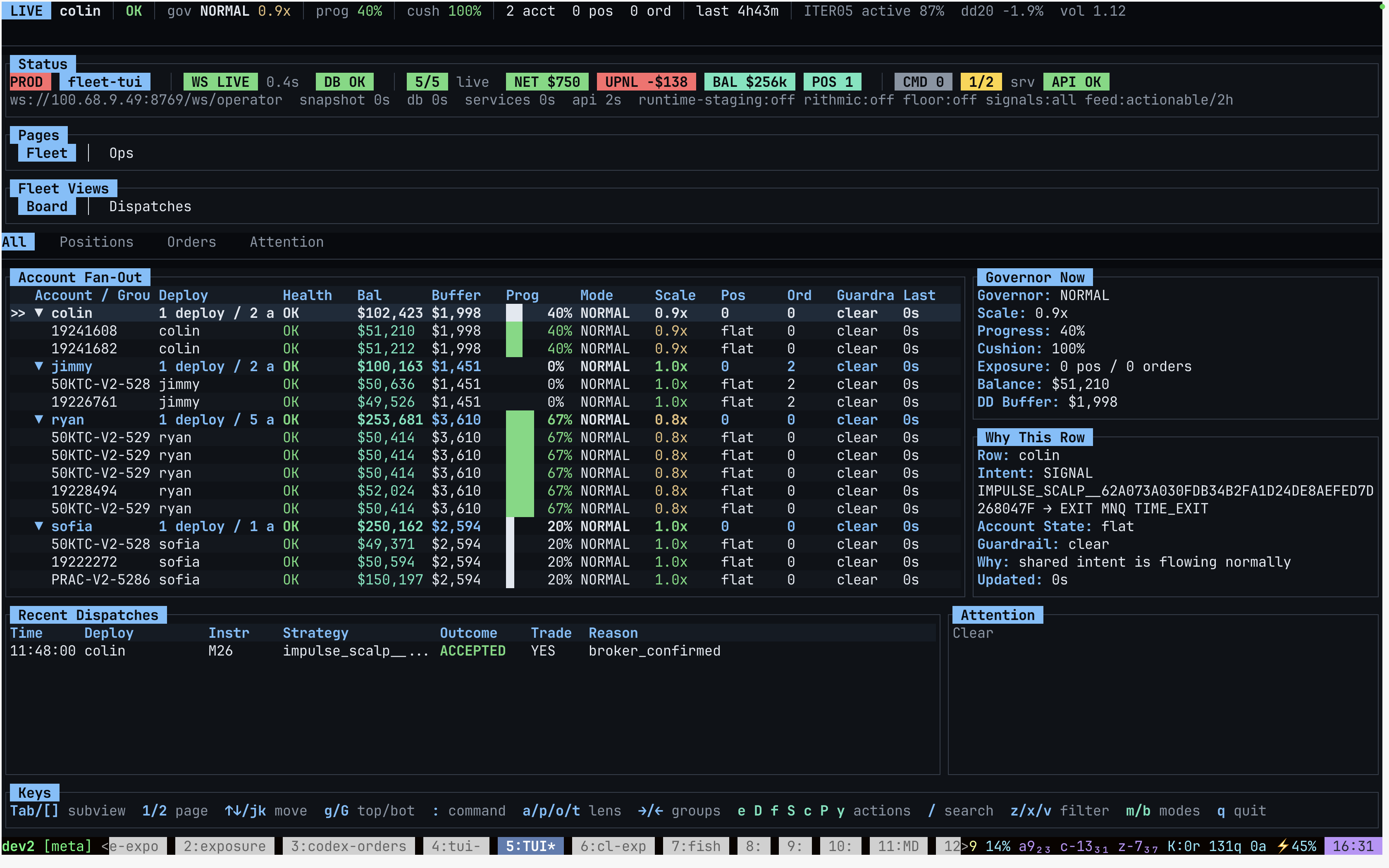Click the 1/2 srv page badge
The height and width of the screenshot is (868, 1389).
pyautogui.click(x=981, y=82)
